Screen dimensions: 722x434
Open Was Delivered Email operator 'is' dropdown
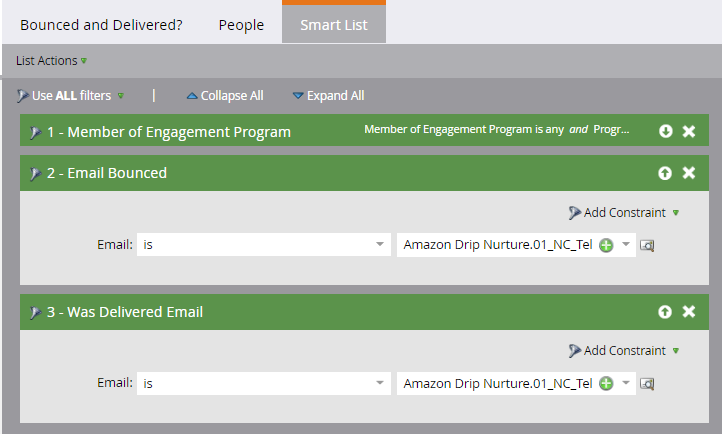click(381, 383)
